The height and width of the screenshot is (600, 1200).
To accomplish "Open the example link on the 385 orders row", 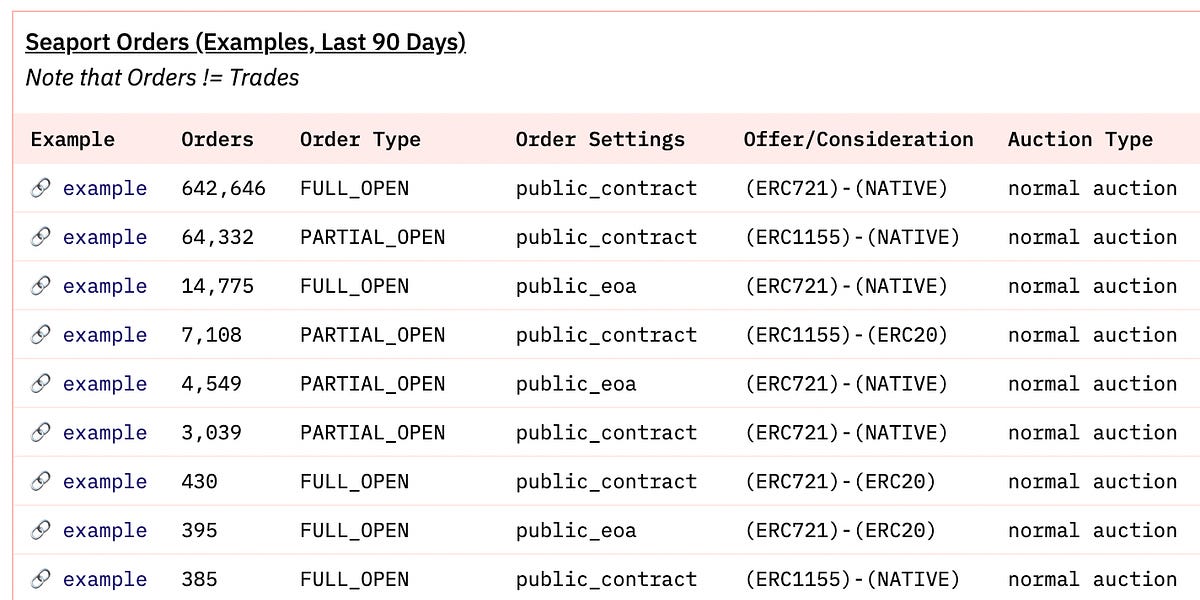I will pos(105,579).
